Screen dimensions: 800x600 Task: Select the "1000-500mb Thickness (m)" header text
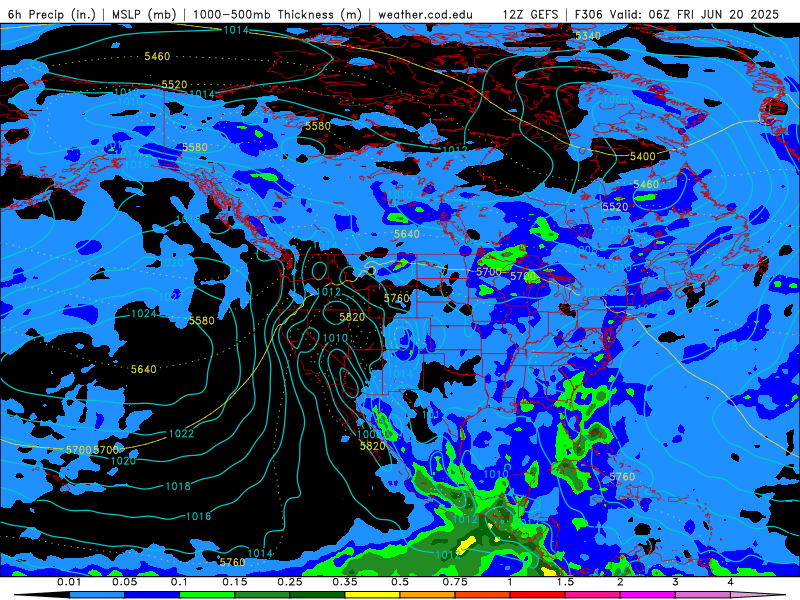point(278,14)
